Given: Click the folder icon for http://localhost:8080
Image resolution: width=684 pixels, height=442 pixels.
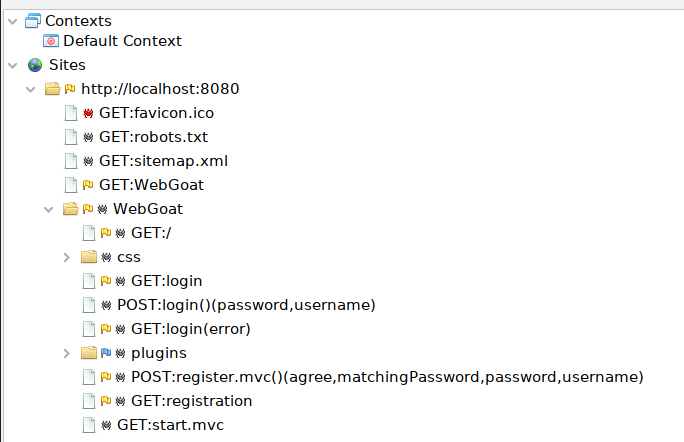Looking at the screenshot, I should [x=53, y=89].
